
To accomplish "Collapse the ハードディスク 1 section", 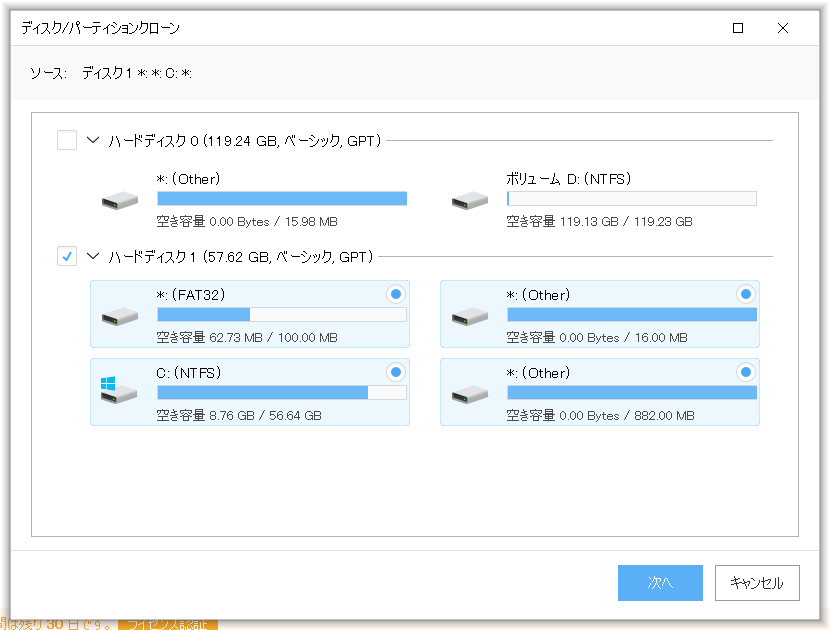I will pos(92,256).
